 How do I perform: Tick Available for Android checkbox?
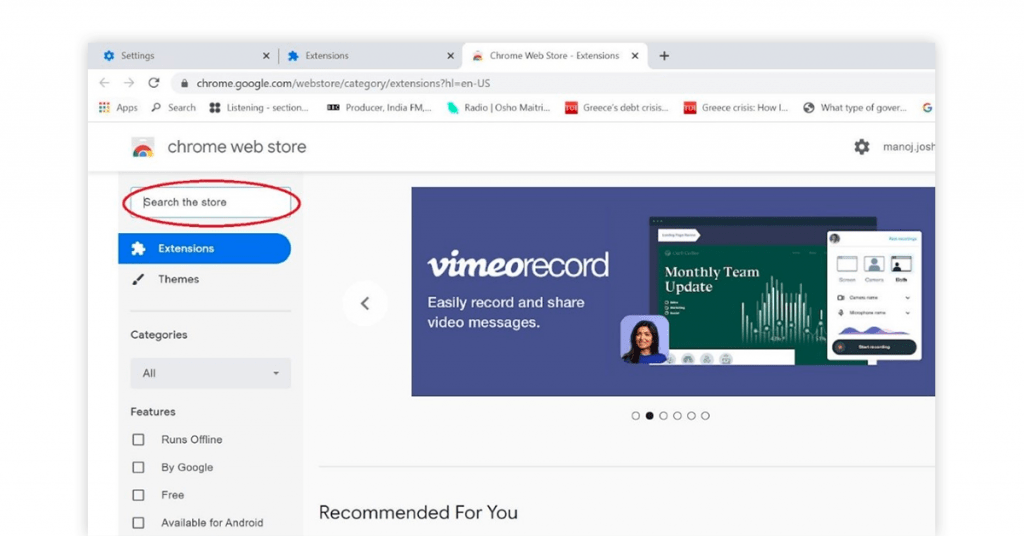(138, 523)
